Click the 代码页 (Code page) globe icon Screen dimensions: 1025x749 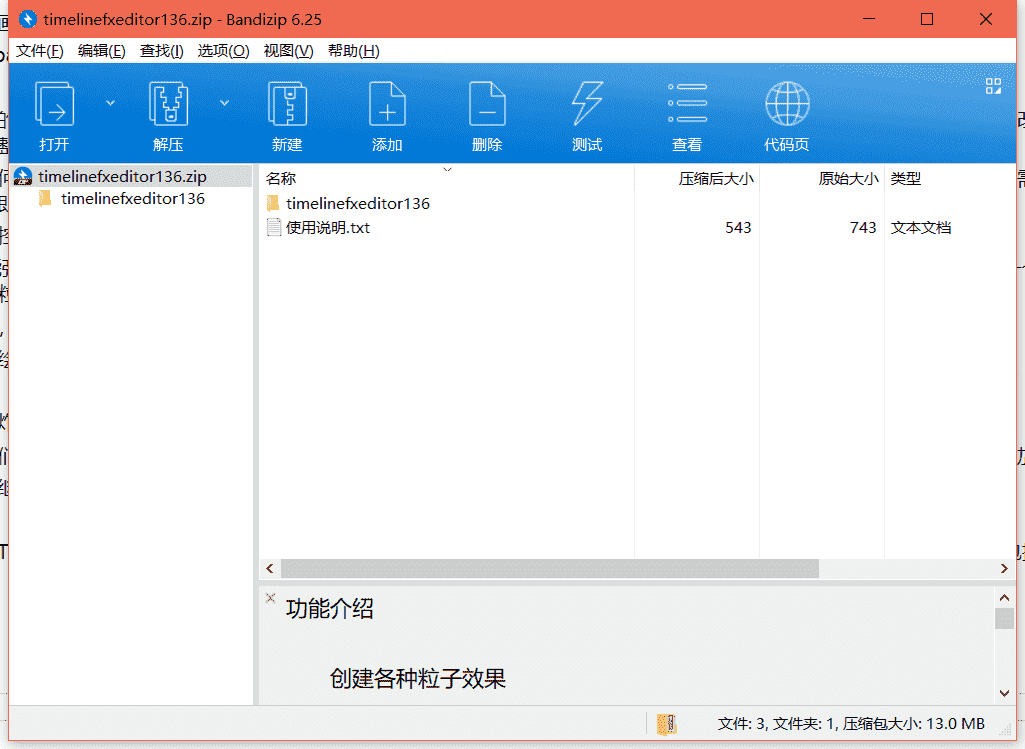[787, 104]
